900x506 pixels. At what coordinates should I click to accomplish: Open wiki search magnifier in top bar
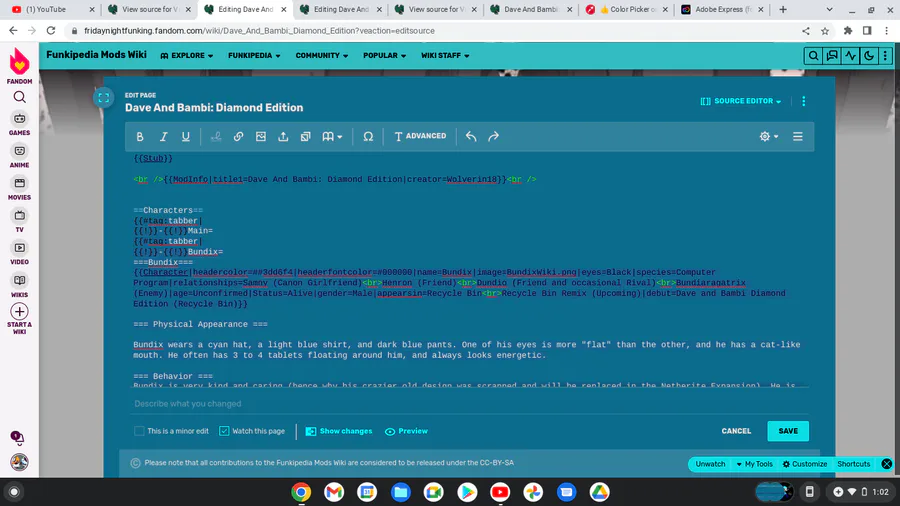tap(813, 56)
